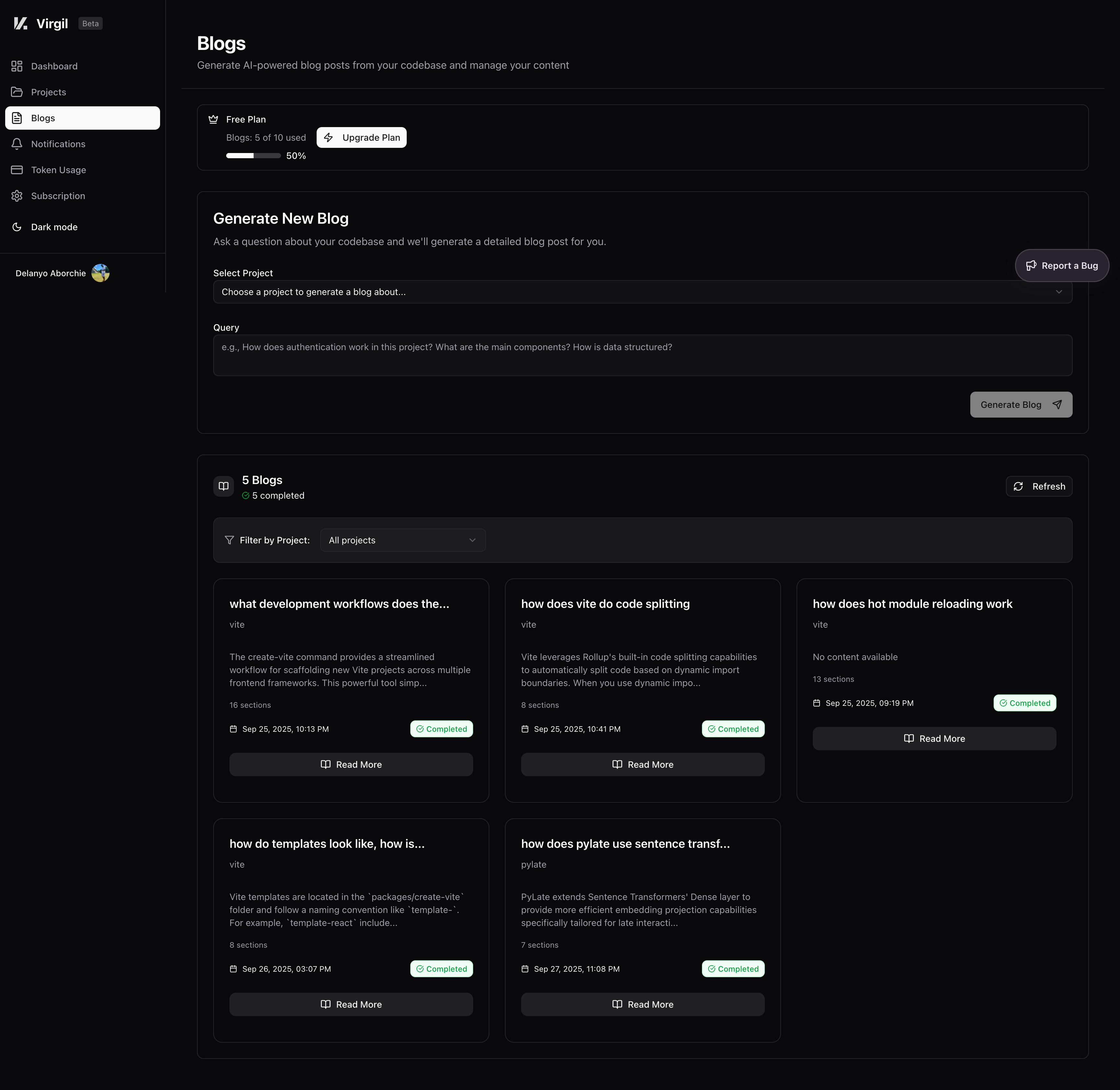Image resolution: width=1120 pixels, height=1090 pixels.
Task: Click the blog usage progress bar
Action: pyautogui.click(x=253, y=156)
